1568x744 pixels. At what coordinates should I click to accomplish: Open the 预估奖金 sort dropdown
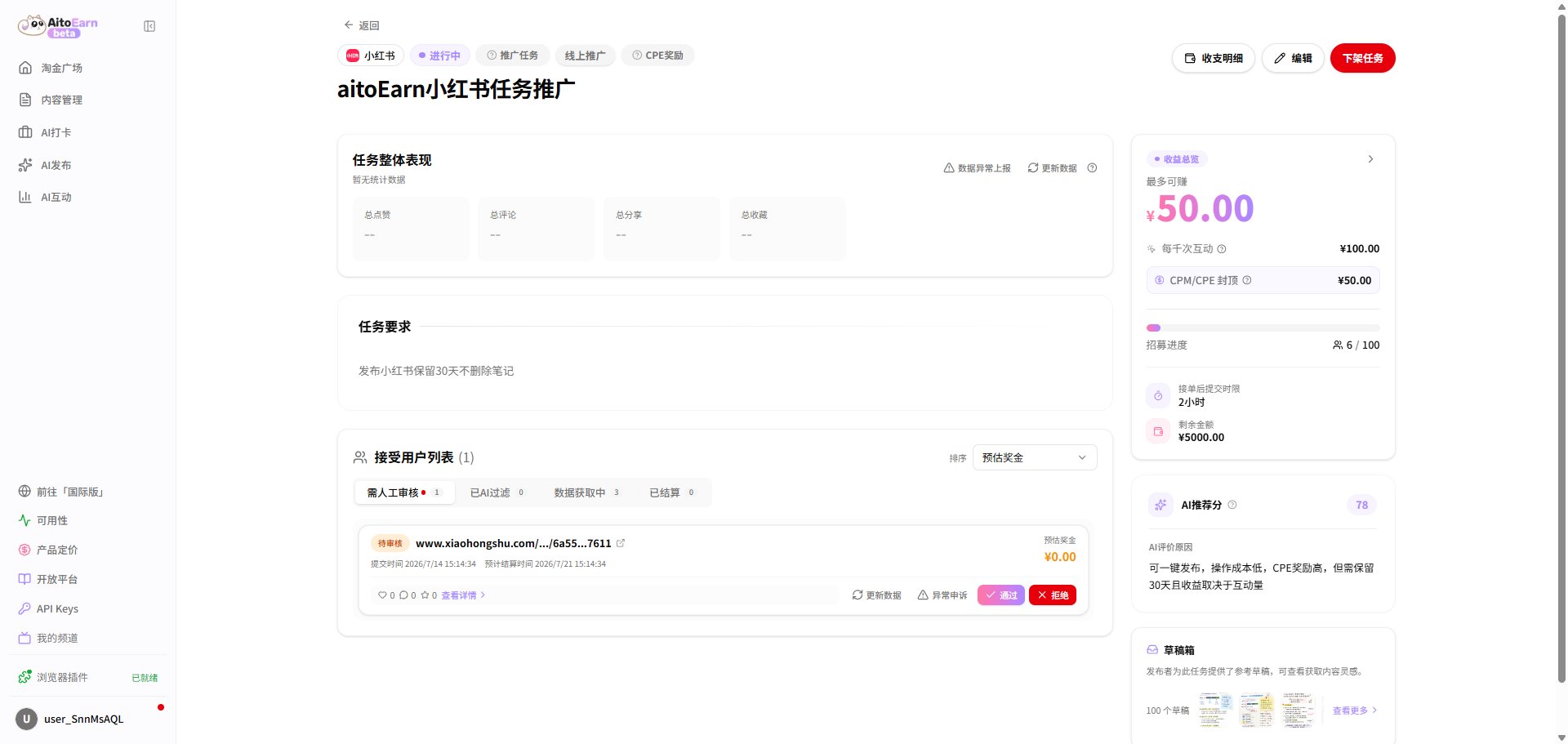(x=1035, y=457)
